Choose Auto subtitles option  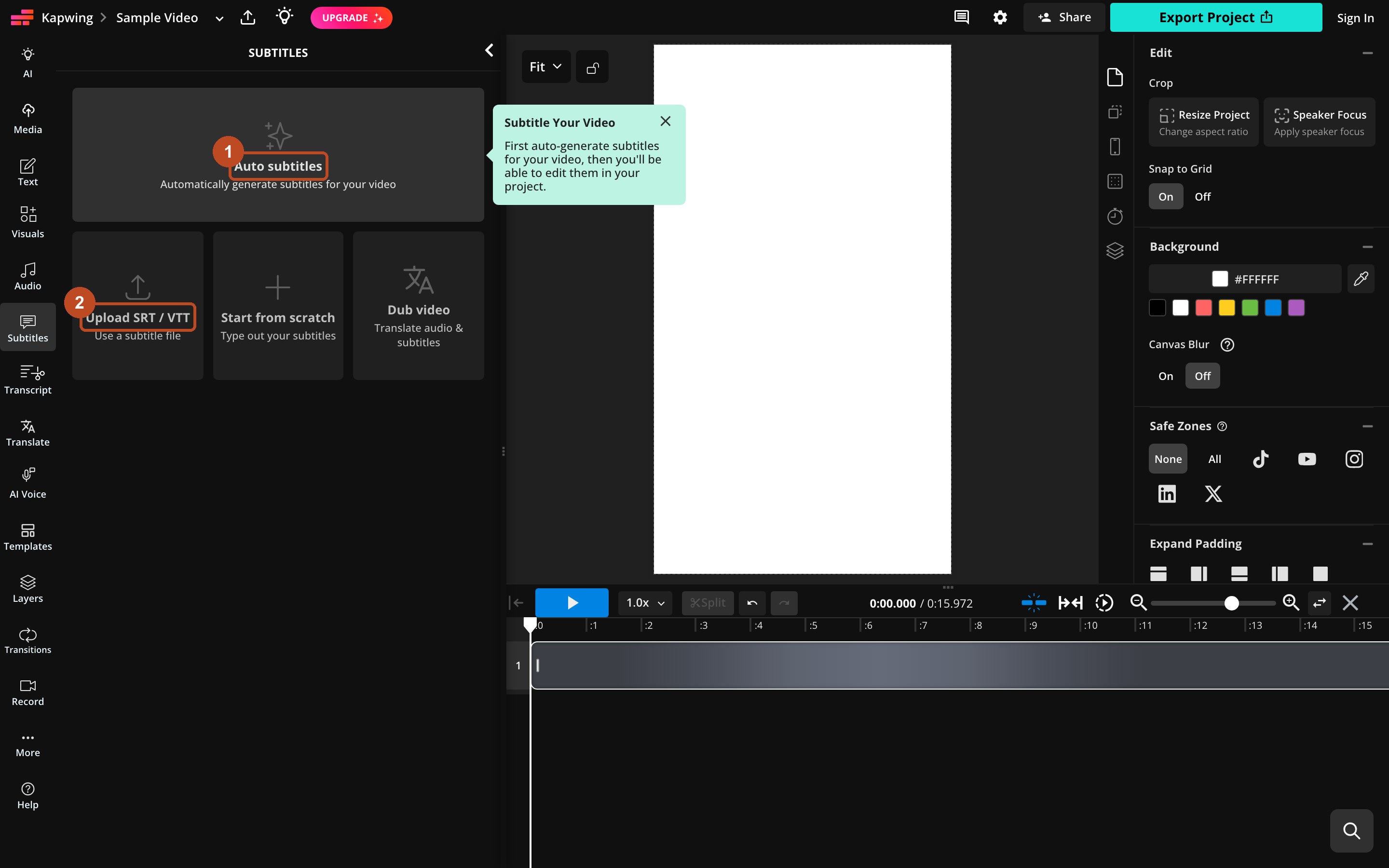[278, 154]
